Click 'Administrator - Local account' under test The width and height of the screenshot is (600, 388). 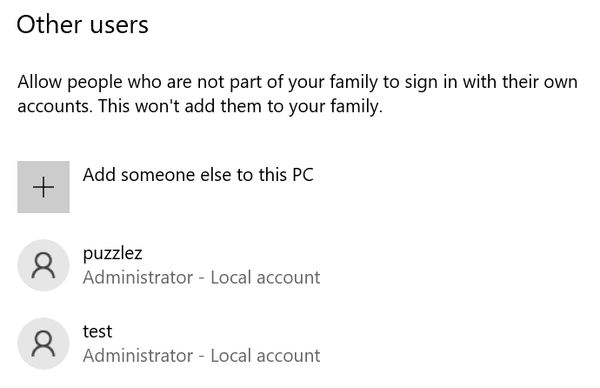[202, 355]
